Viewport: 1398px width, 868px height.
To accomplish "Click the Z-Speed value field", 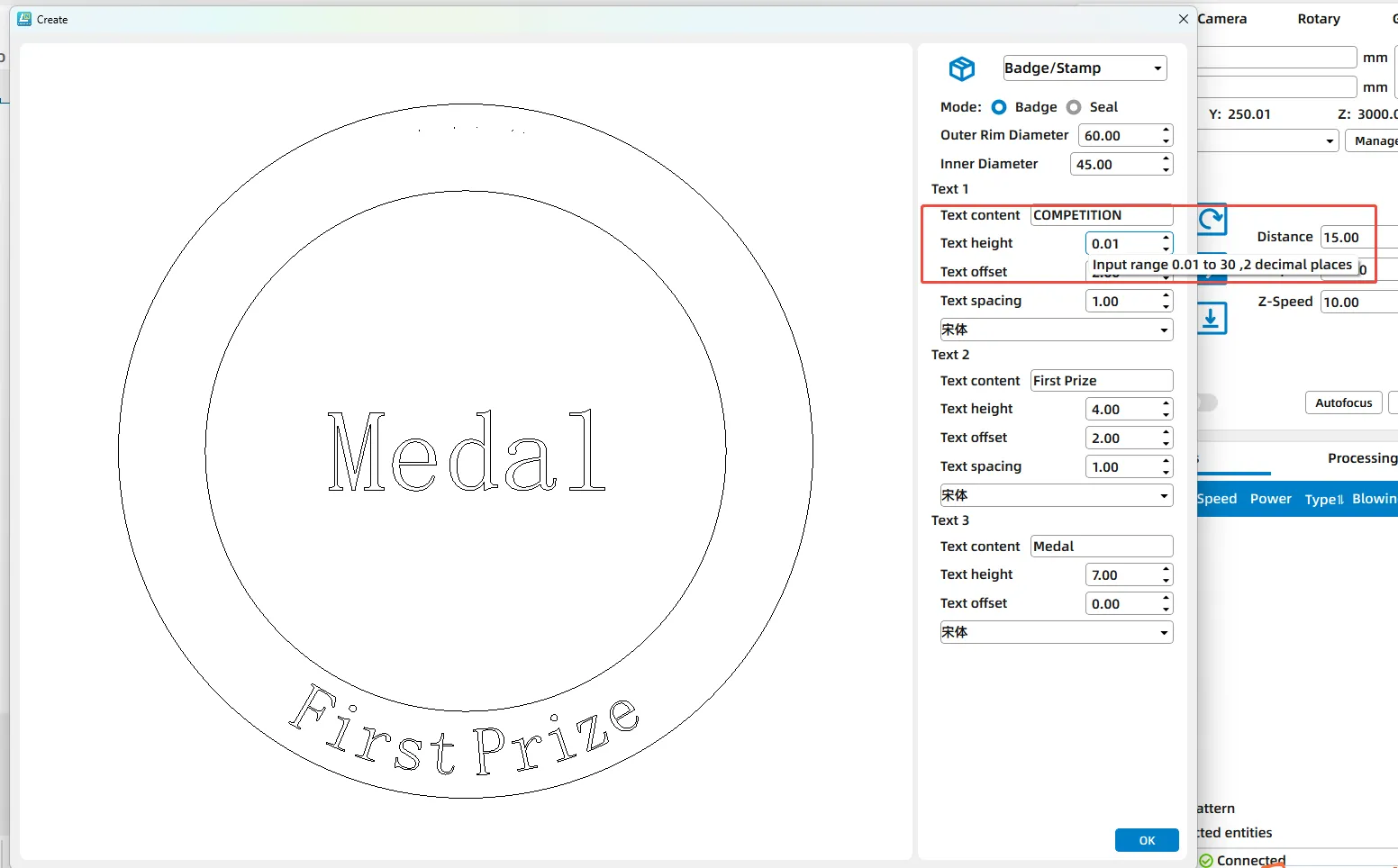I will point(1357,303).
